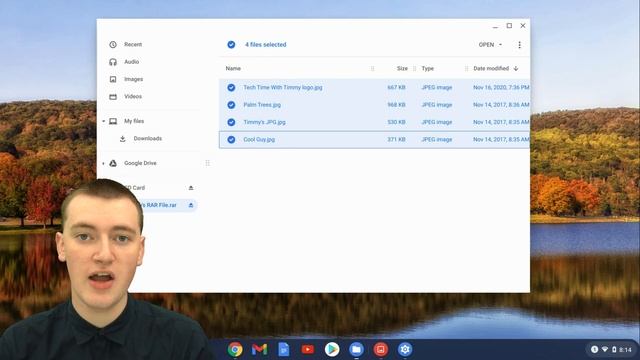Collapse the My files tree arrow
640x360 pixels.
(103, 121)
